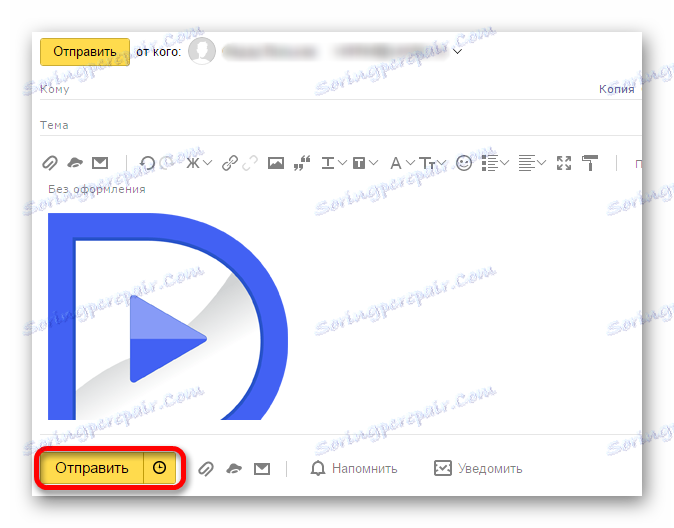The height and width of the screenshot is (528, 674).
Task: Open the font size Тт dropdown
Action: (433, 163)
